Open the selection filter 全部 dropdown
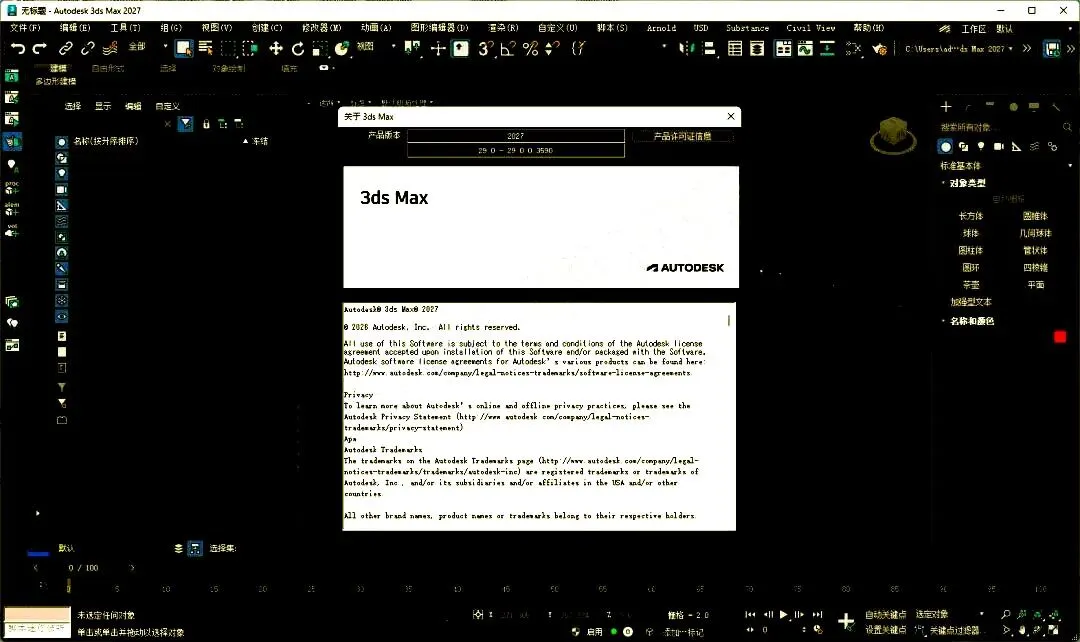1080x642 pixels. tap(146, 46)
